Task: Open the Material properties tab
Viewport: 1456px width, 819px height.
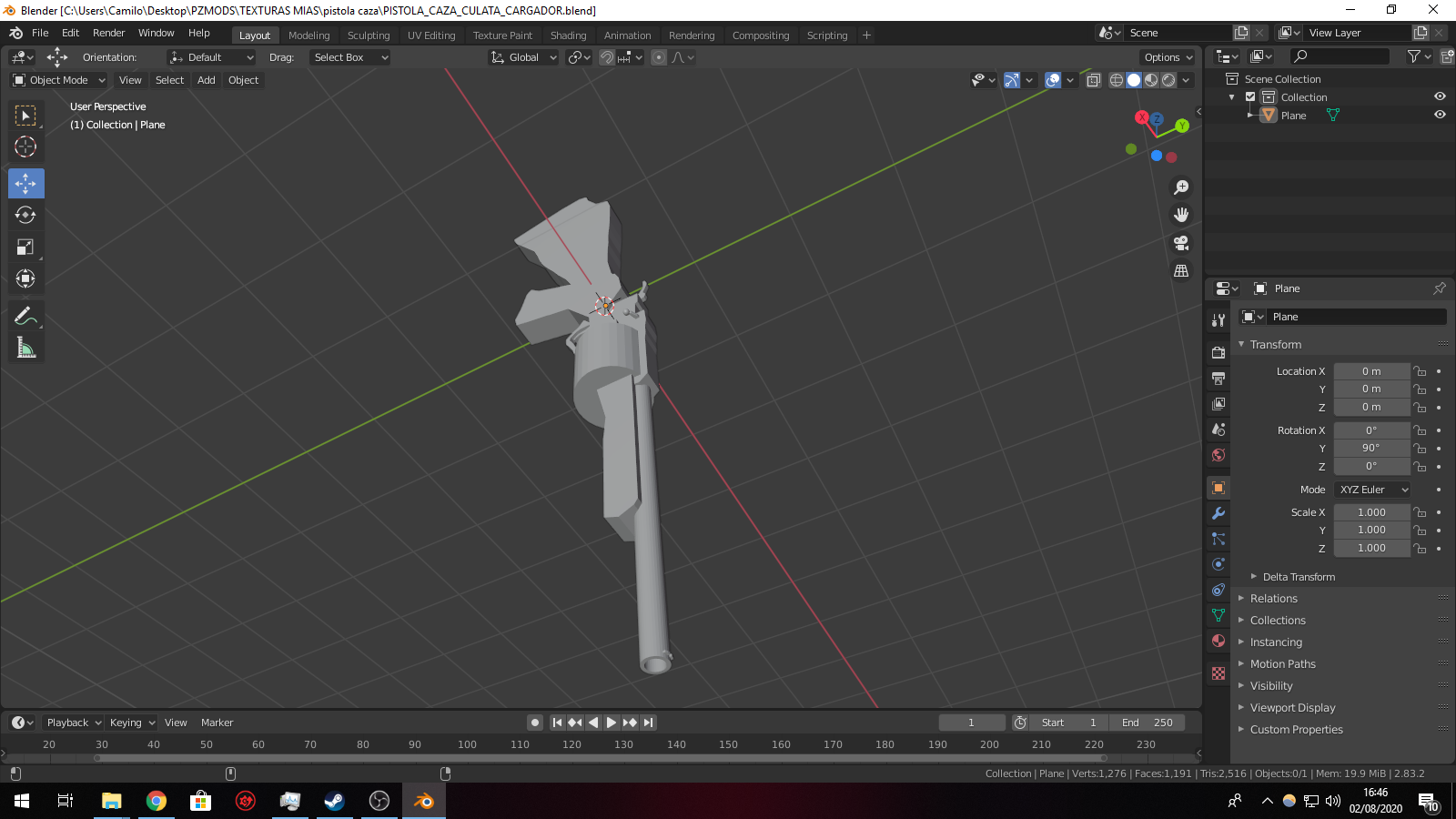Action: point(1218,641)
